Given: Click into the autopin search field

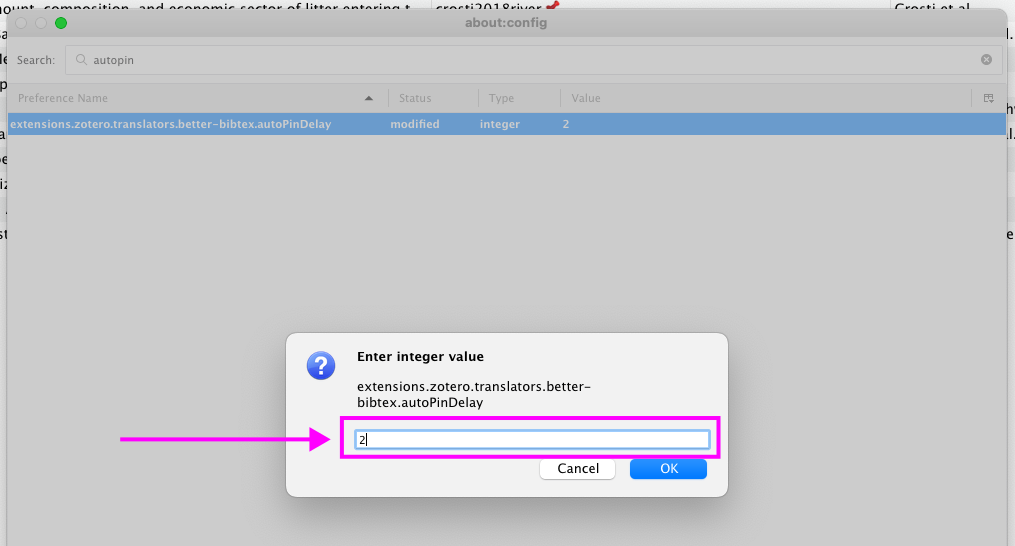Looking at the screenshot, I should coord(530,60).
